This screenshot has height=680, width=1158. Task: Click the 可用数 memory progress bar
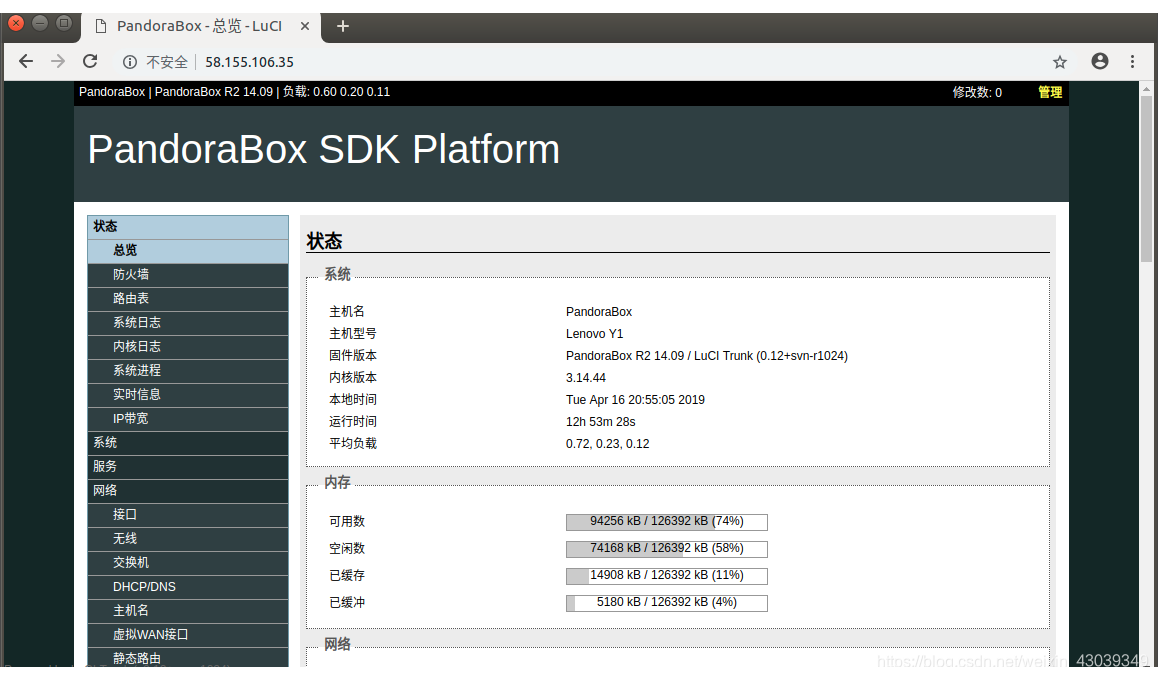pyautogui.click(x=667, y=522)
